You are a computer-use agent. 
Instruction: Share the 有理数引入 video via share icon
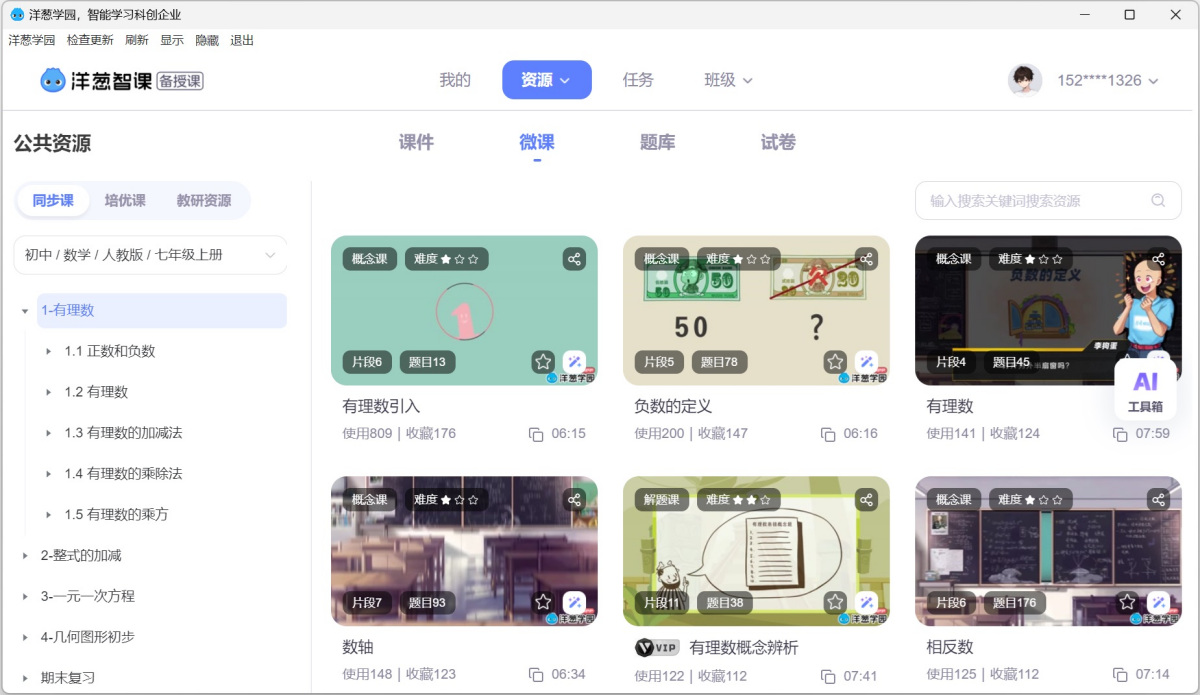click(x=573, y=258)
